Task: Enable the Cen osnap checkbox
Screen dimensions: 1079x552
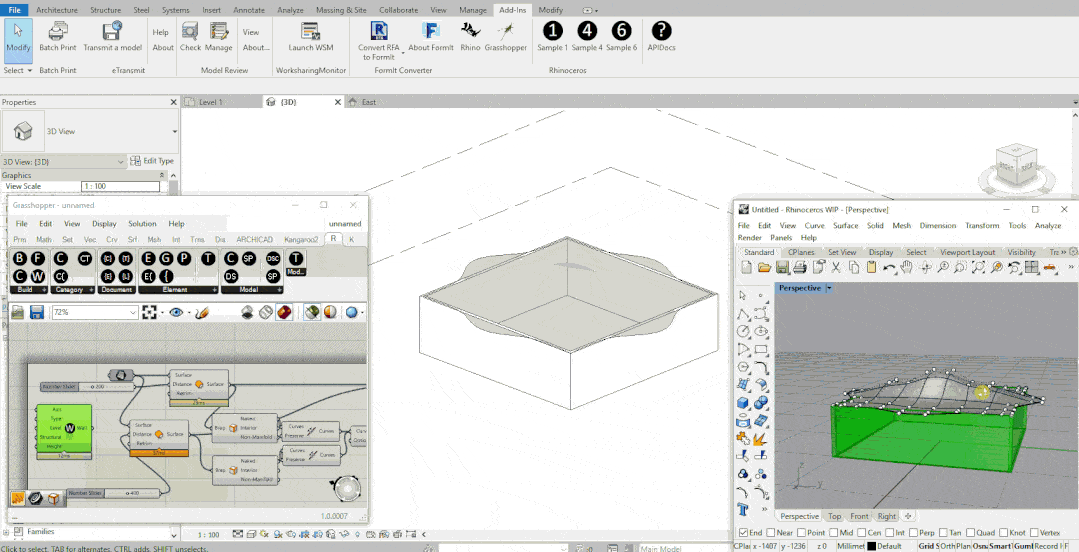Action: click(861, 533)
